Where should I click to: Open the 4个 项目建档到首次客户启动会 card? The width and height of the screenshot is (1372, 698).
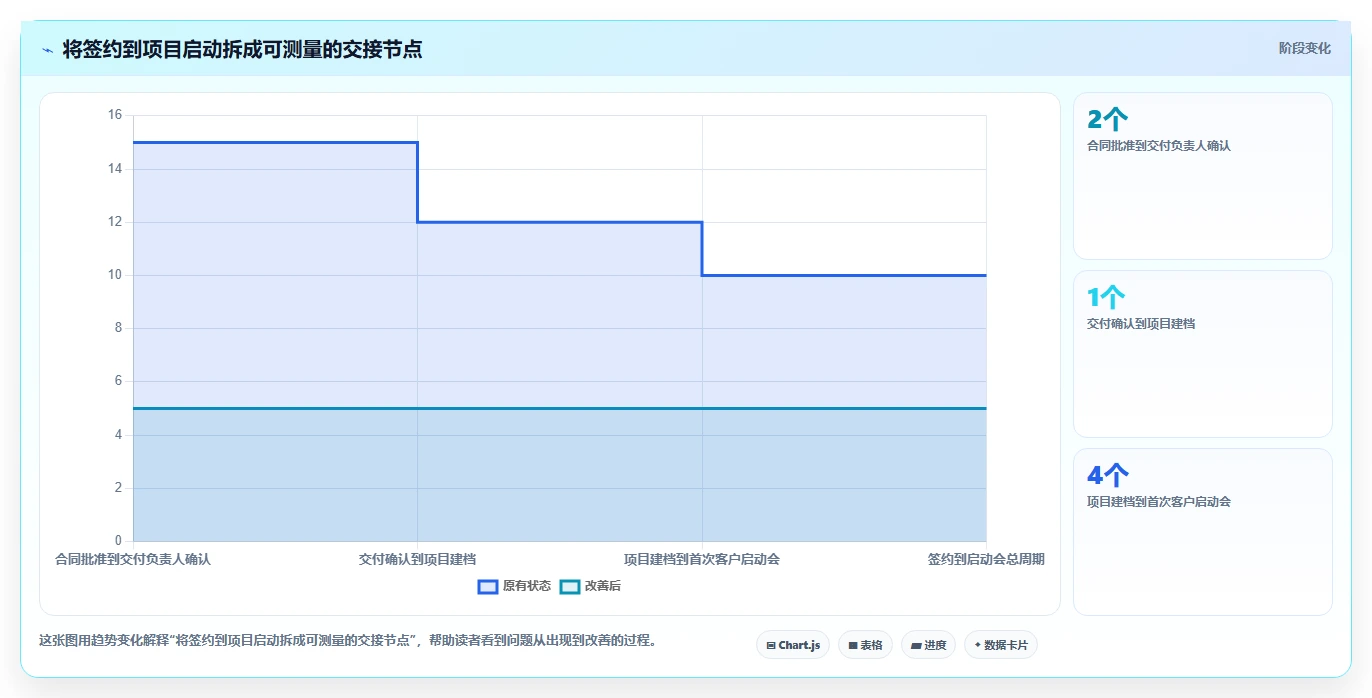[1203, 532]
